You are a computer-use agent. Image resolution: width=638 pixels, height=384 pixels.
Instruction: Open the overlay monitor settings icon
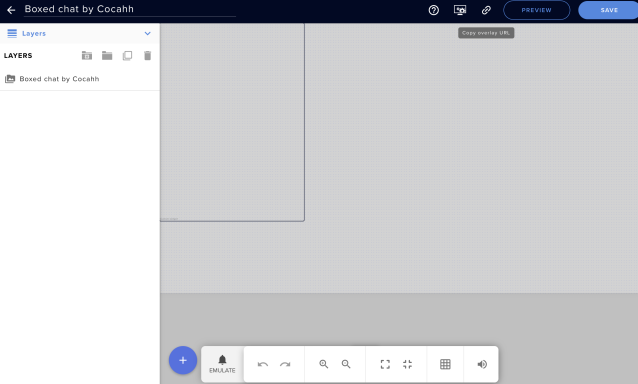[460, 10]
